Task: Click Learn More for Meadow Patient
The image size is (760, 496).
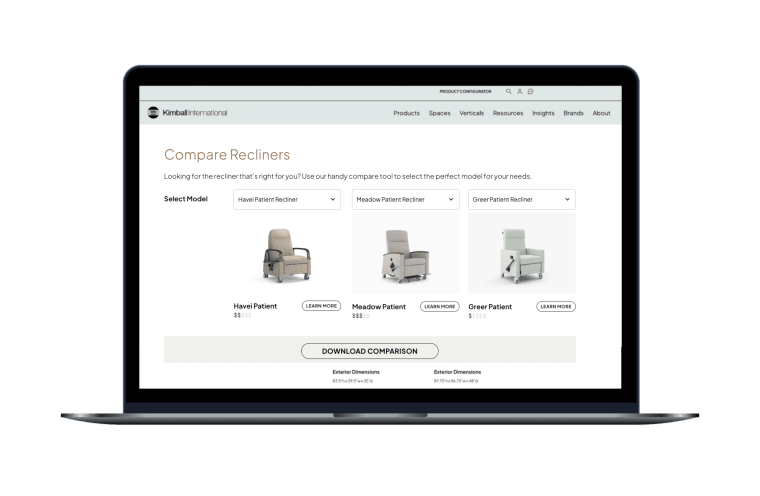Action: [x=440, y=306]
